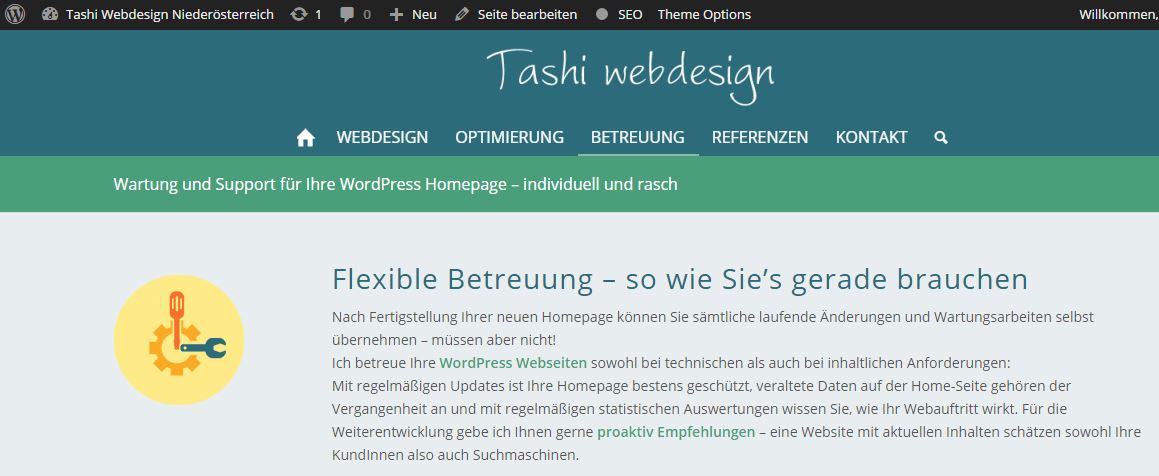Open Theme Options in admin bar
The height and width of the screenshot is (476, 1159).
pyautogui.click(x=704, y=14)
